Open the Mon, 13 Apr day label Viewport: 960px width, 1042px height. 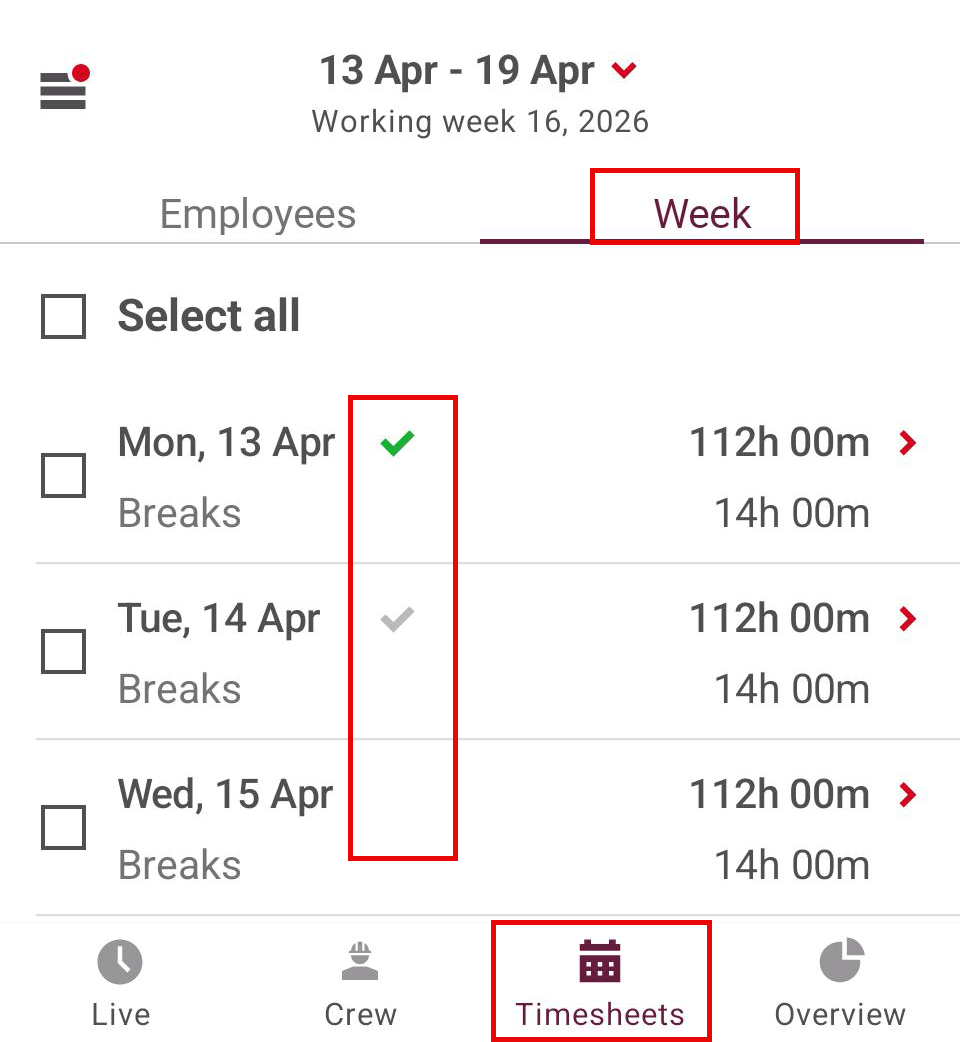(226, 442)
